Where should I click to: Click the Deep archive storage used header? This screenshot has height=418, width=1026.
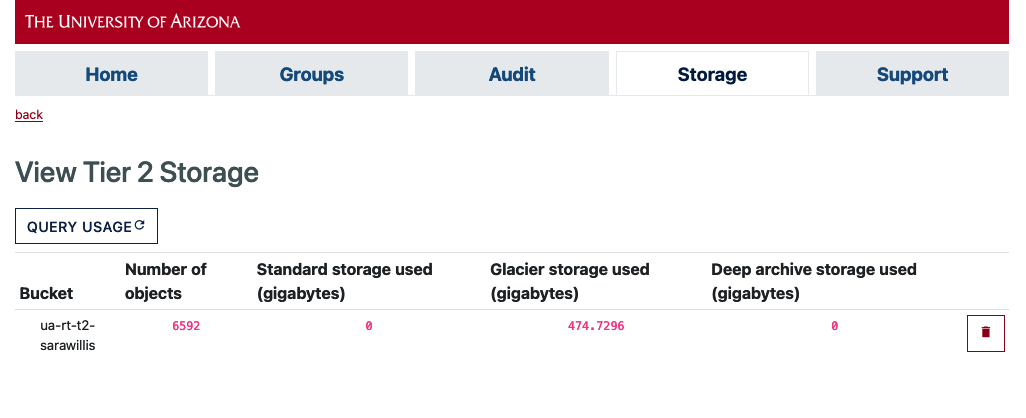pos(813,281)
